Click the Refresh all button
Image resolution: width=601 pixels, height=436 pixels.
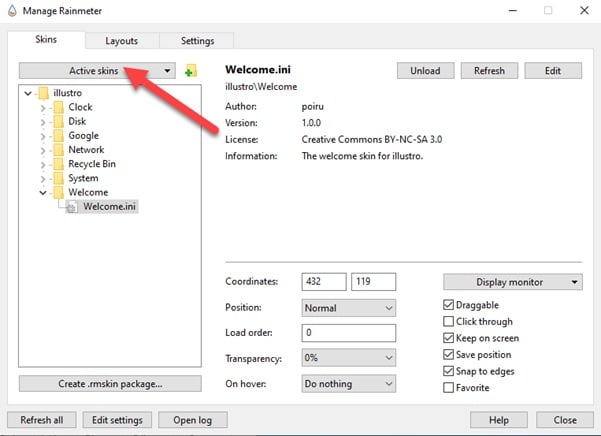pyautogui.click(x=42, y=420)
